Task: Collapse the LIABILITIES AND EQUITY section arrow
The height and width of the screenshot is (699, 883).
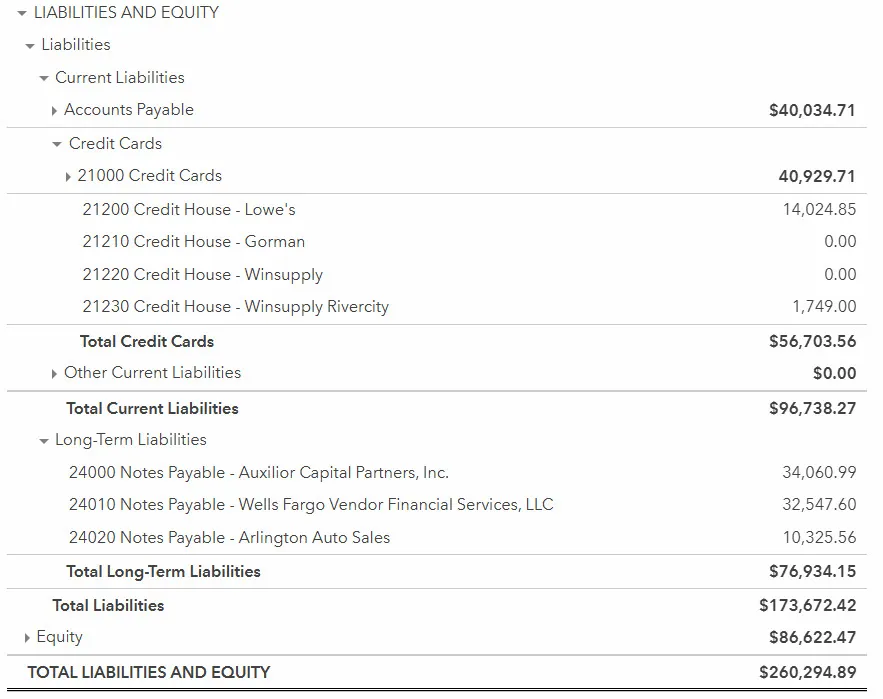Action: (22, 14)
